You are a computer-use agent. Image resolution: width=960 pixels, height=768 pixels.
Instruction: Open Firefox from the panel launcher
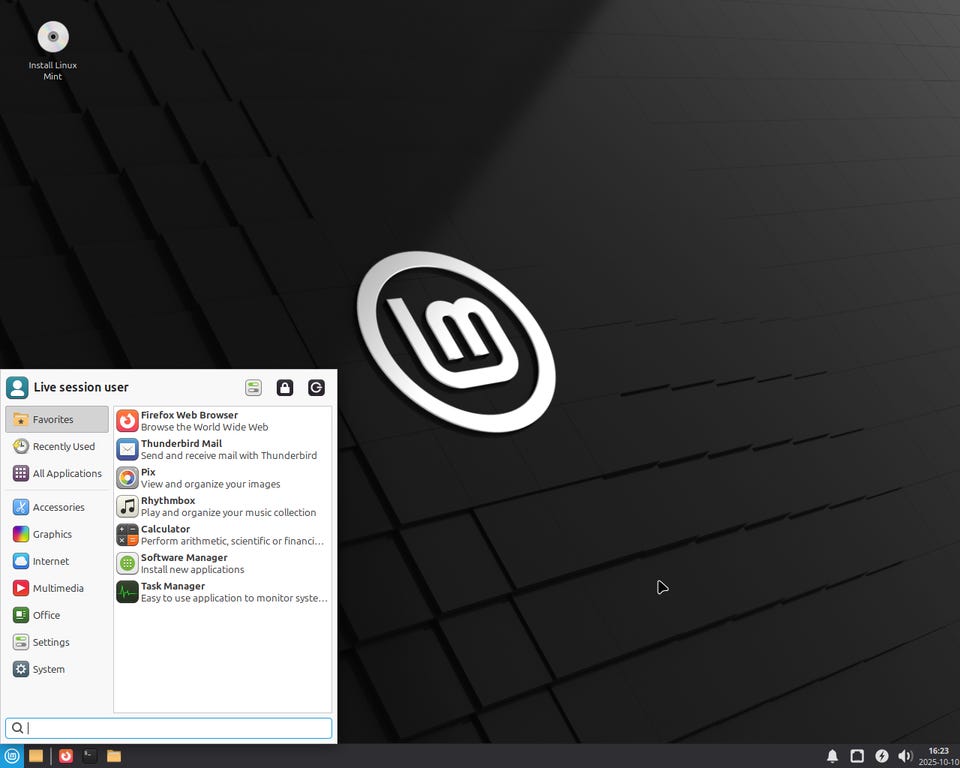[x=66, y=756]
